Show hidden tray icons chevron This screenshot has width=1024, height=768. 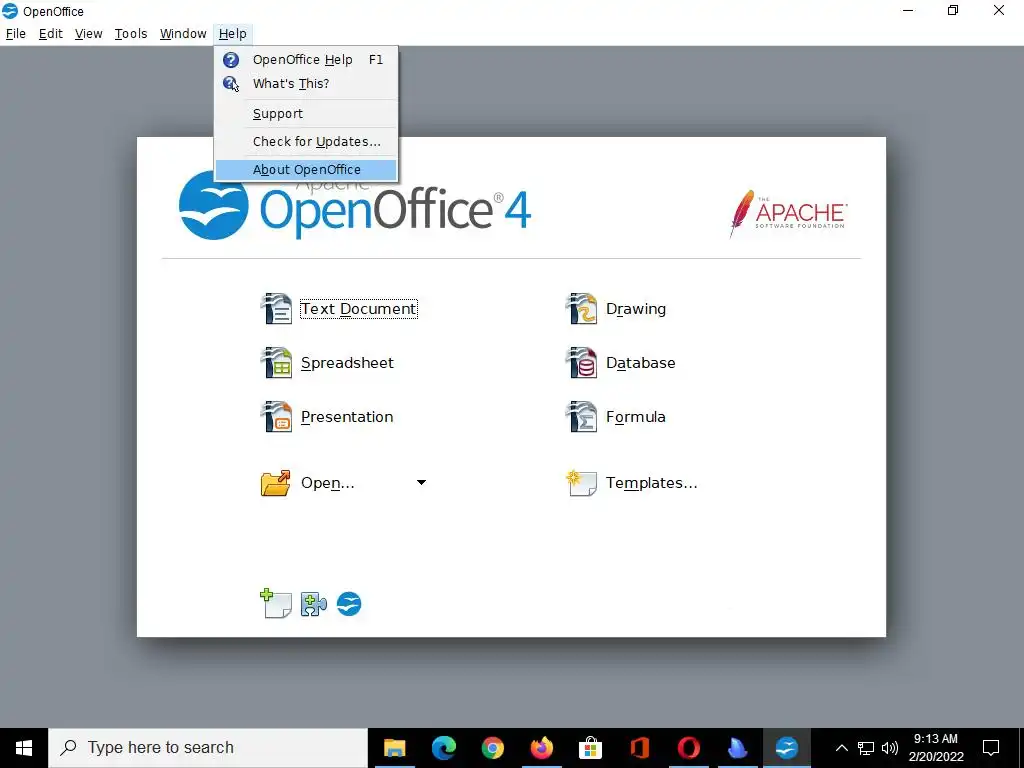[842, 748]
